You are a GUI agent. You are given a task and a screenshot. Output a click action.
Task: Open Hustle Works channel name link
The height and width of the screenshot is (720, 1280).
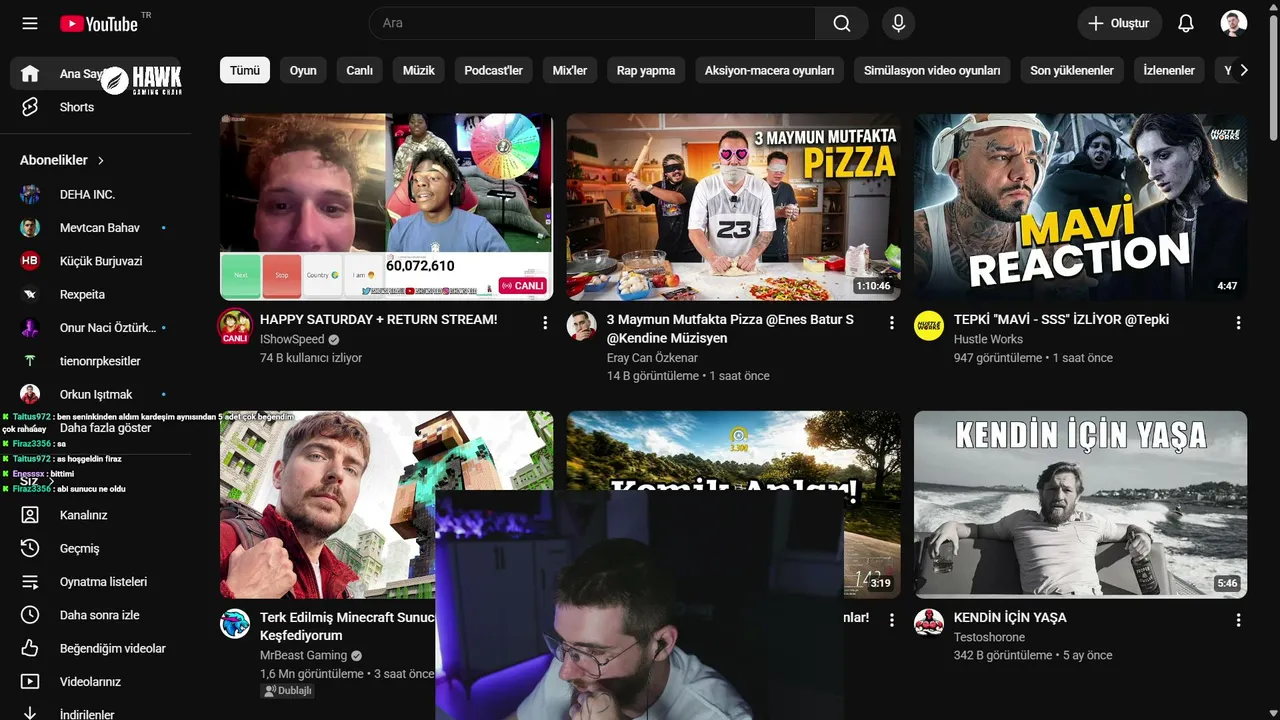click(988, 340)
